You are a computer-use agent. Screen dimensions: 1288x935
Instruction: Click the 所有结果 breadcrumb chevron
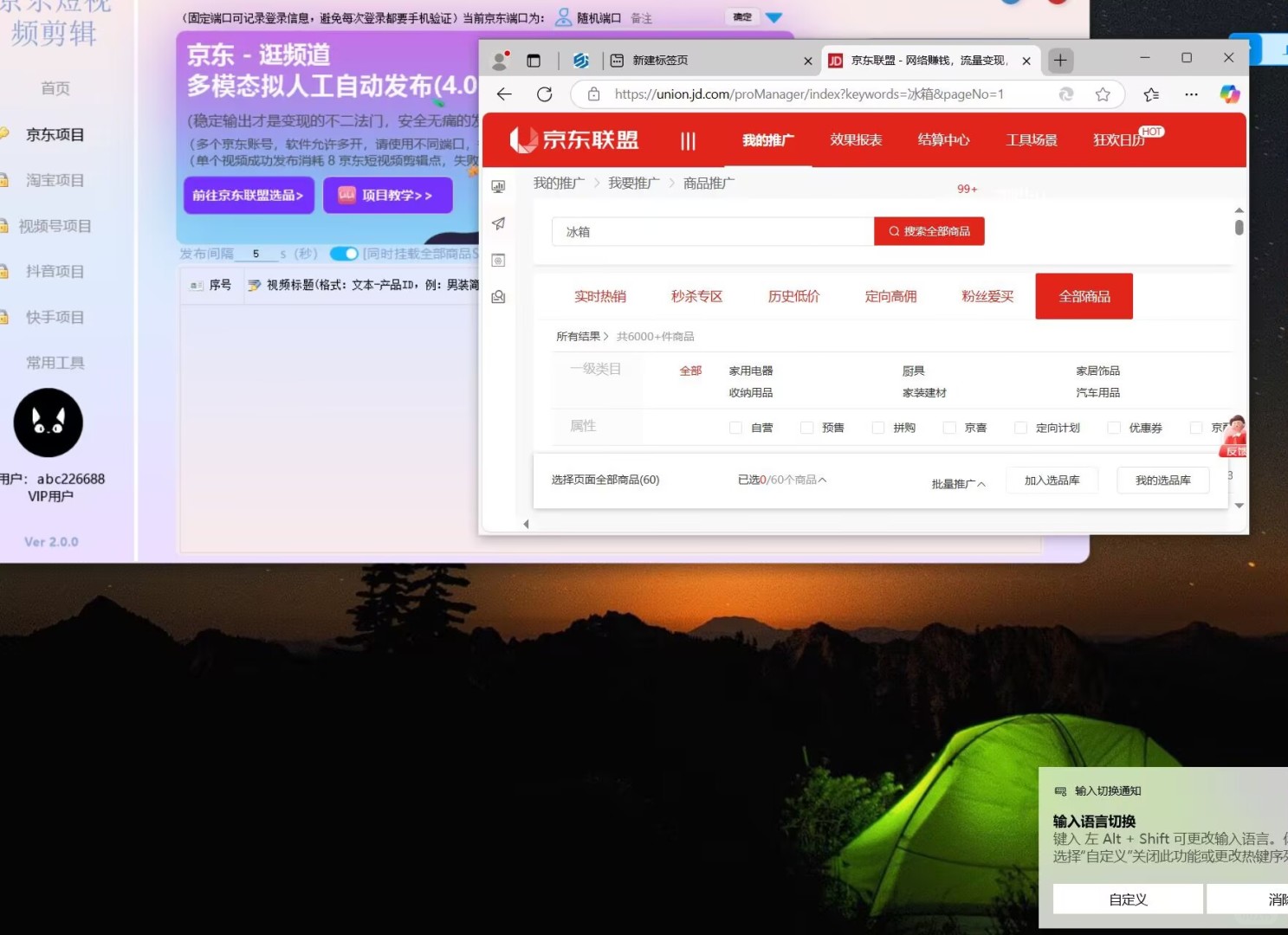tap(605, 337)
